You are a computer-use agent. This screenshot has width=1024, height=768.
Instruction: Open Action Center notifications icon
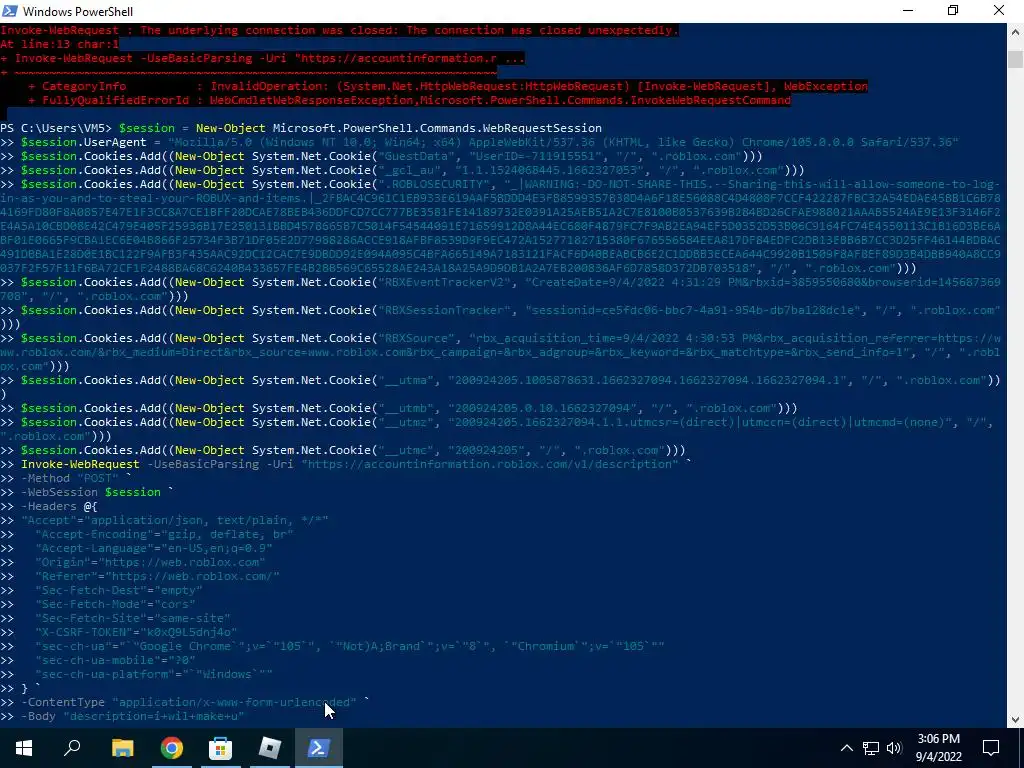(x=991, y=748)
